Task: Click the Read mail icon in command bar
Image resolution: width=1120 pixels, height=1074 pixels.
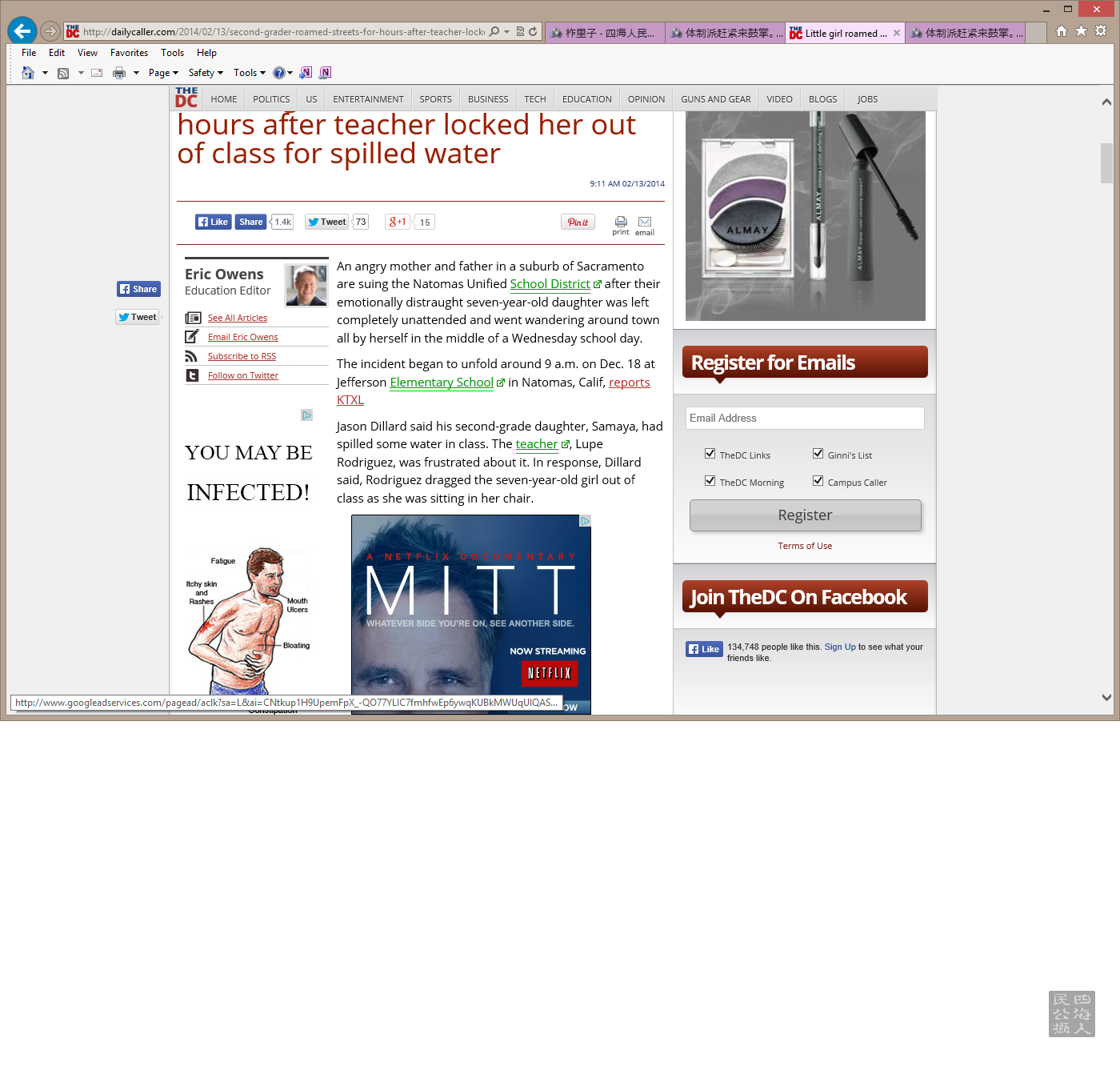Action: click(x=97, y=73)
